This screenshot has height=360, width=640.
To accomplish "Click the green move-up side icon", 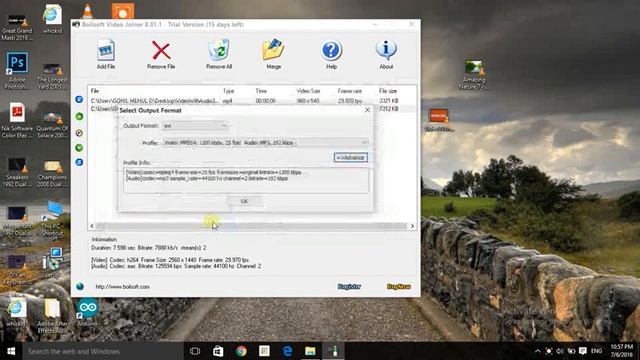I will click(80, 117).
